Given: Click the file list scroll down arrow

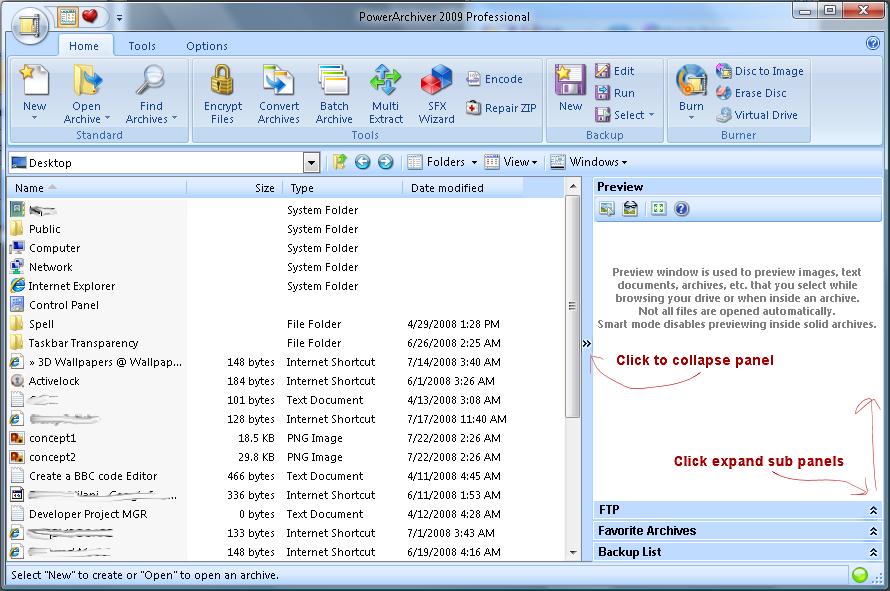Looking at the screenshot, I should coord(573,552).
